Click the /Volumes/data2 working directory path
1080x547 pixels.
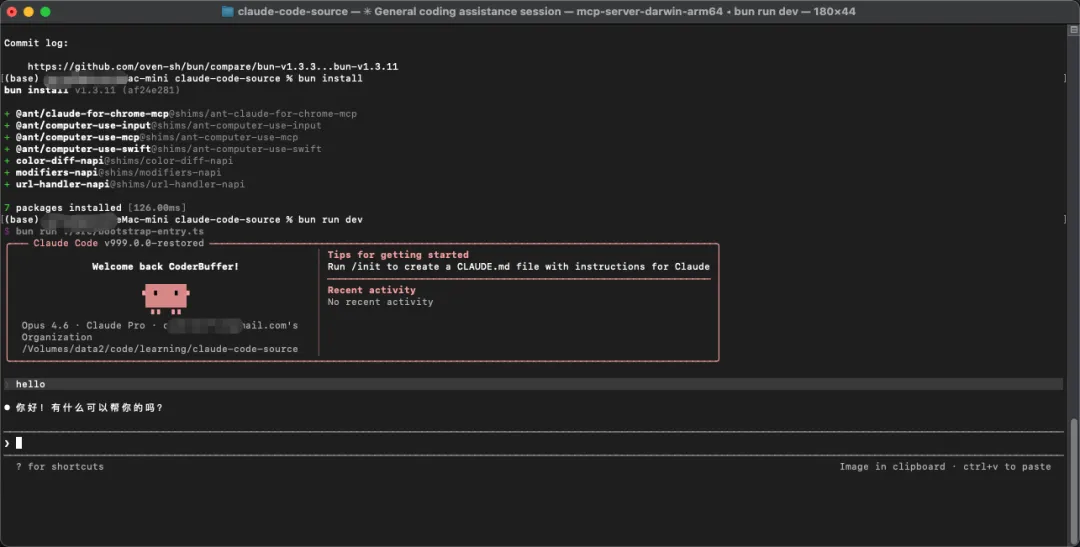[160, 349]
